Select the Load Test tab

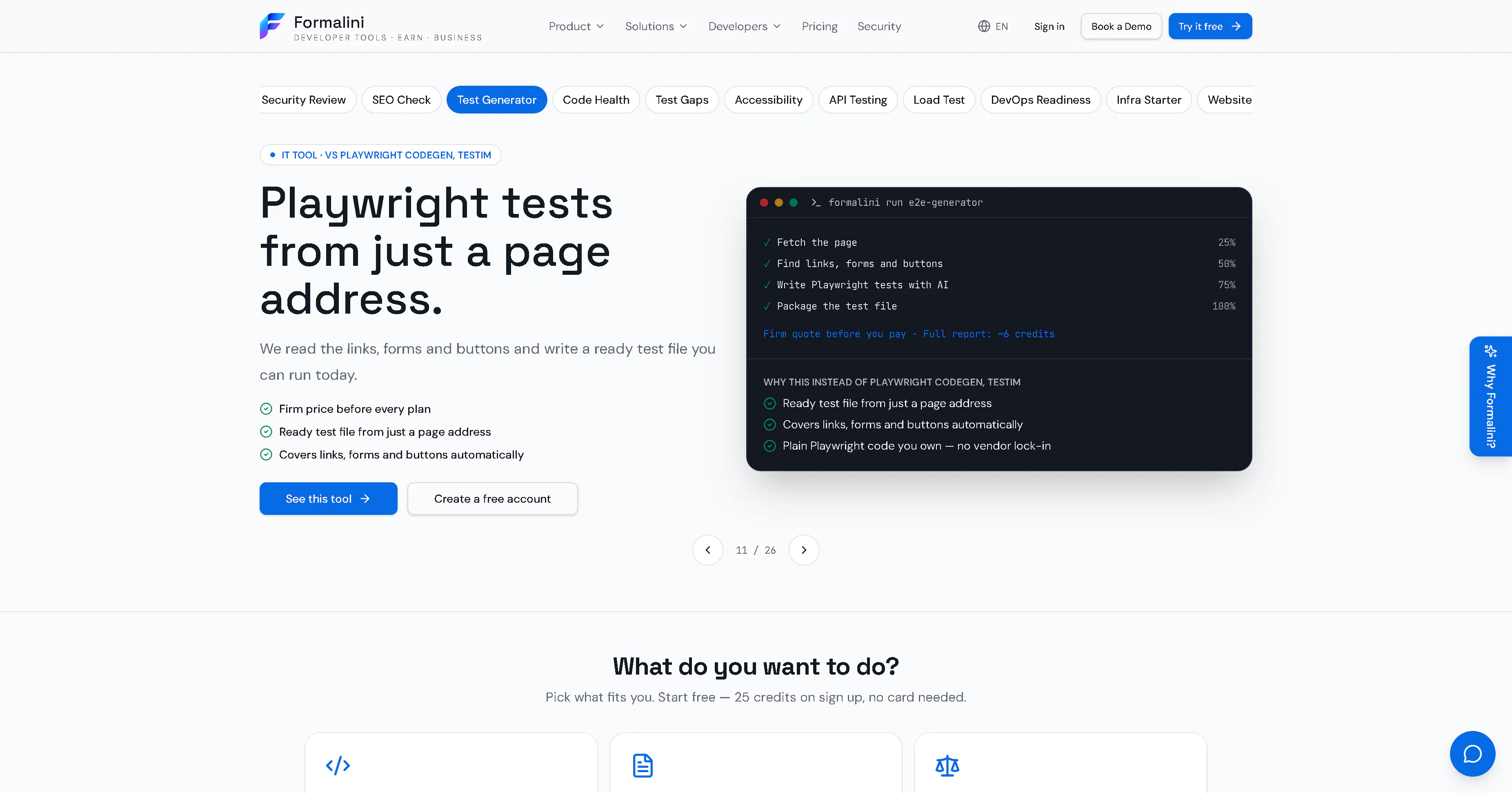938,100
